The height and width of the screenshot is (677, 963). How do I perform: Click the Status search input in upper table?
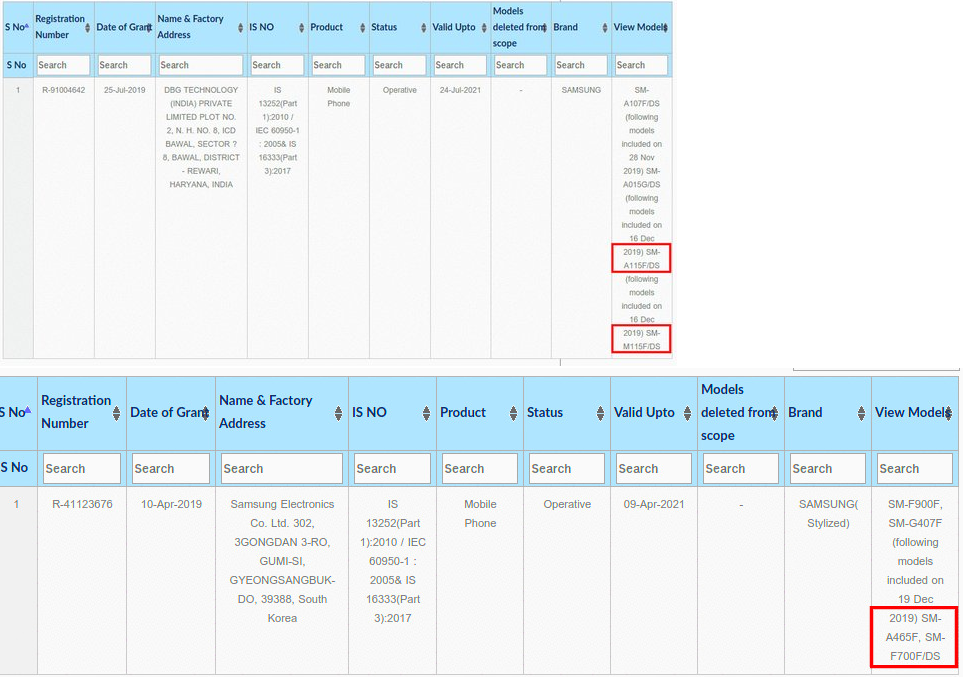(x=398, y=65)
